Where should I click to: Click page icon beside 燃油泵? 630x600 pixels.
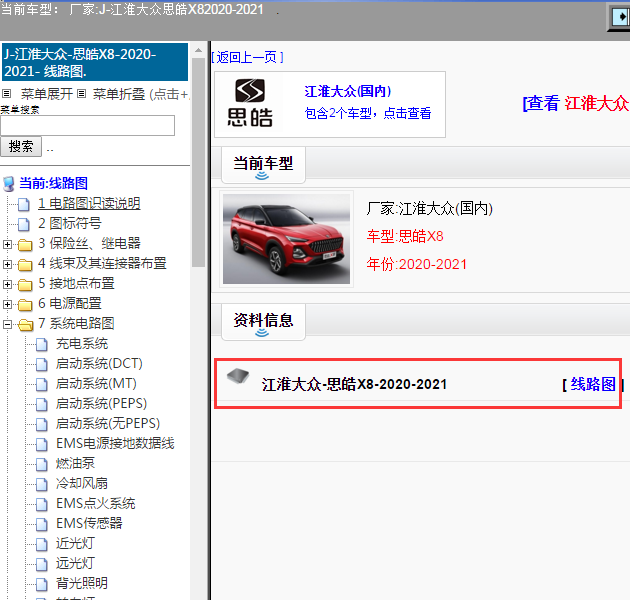pos(41,464)
